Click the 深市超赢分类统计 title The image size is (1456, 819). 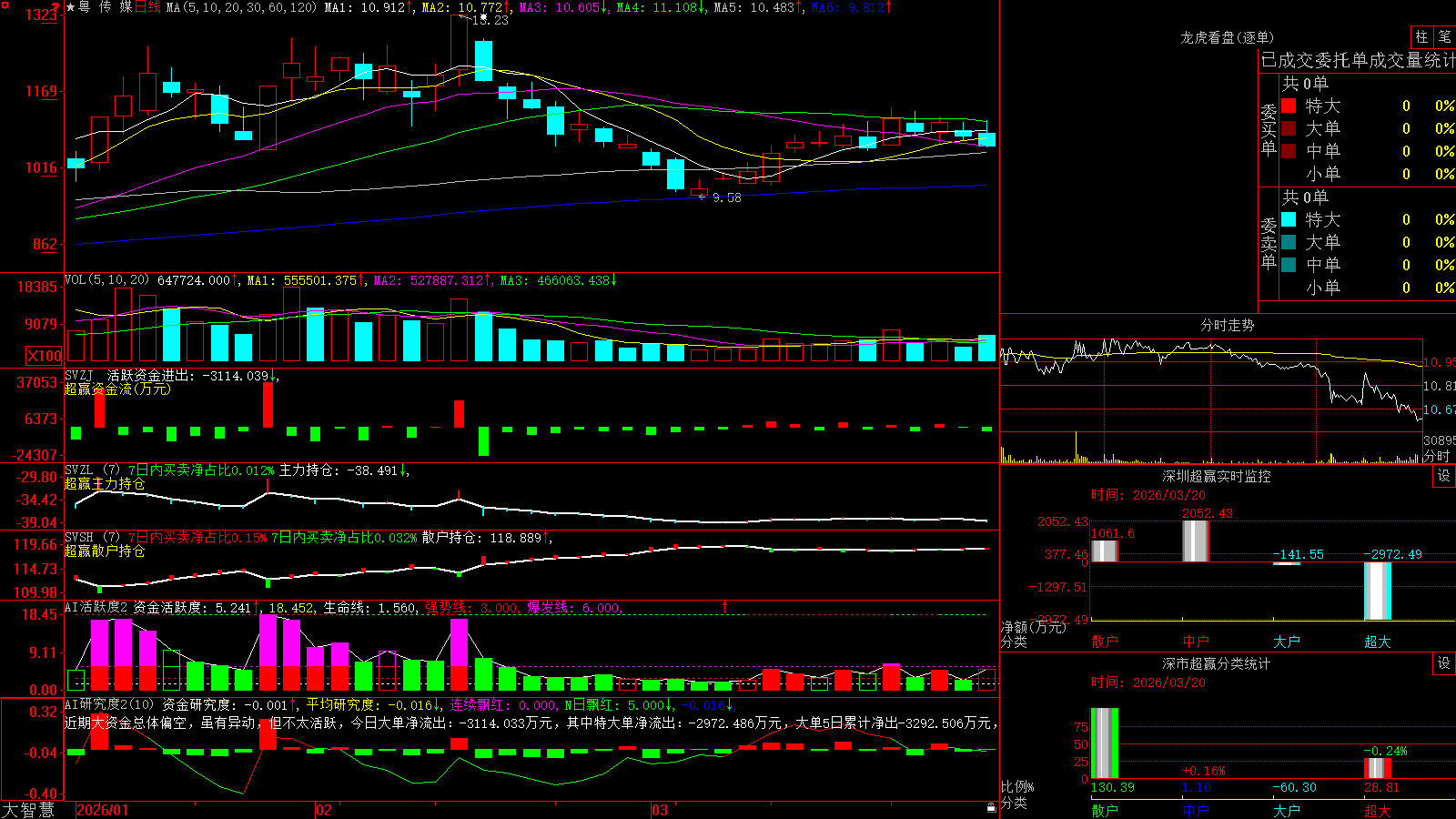[1217, 663]
